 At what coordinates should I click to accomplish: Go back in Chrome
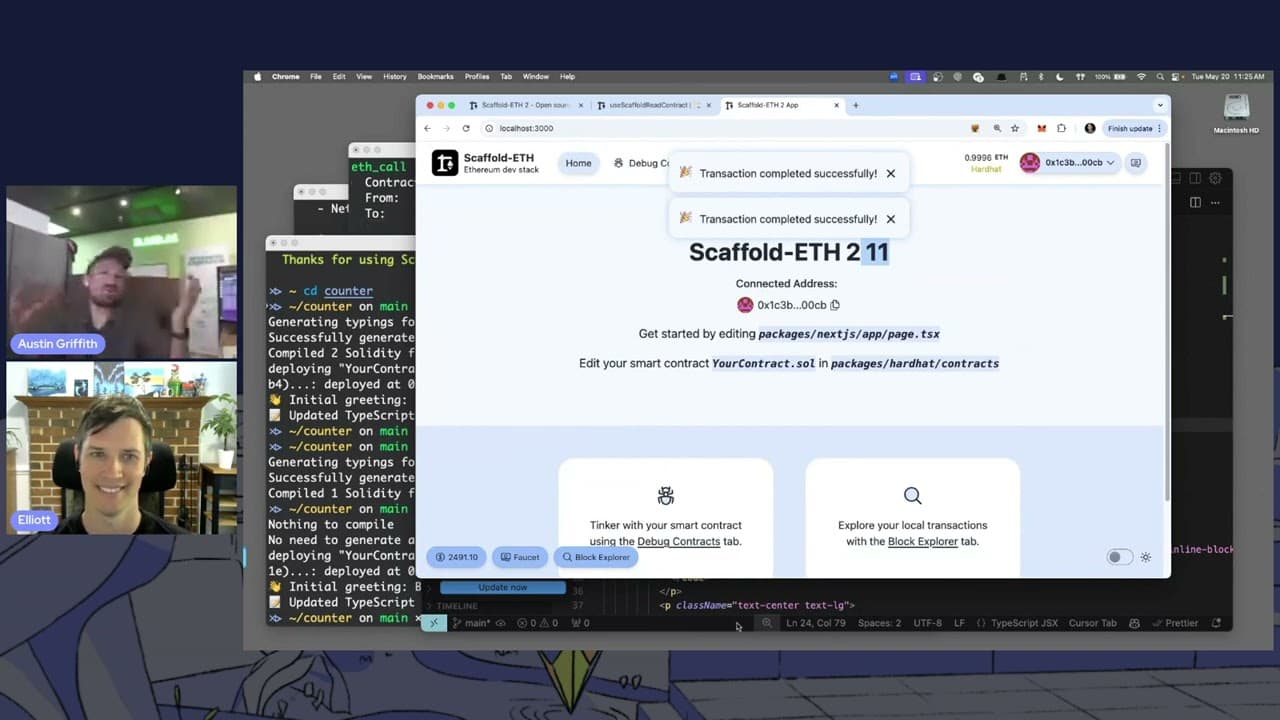click(427, 128)
